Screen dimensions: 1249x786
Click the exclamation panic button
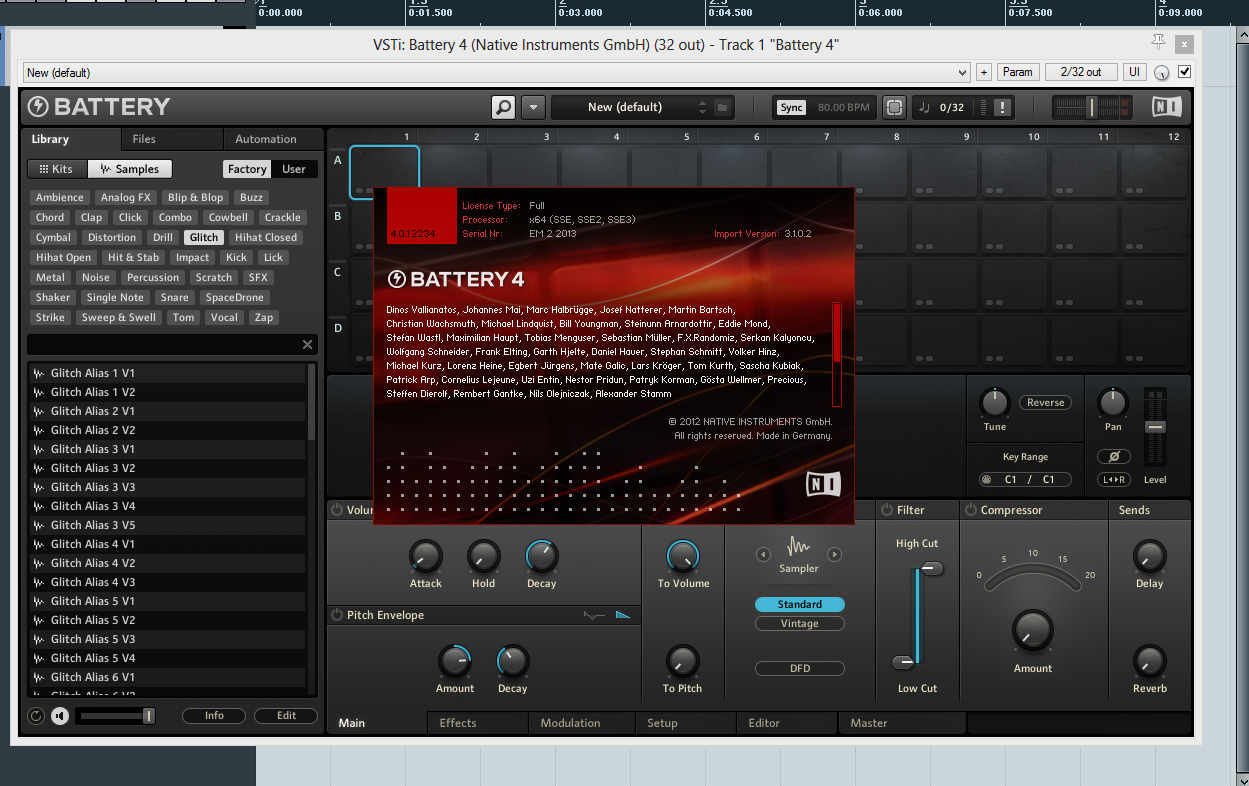1003,107
